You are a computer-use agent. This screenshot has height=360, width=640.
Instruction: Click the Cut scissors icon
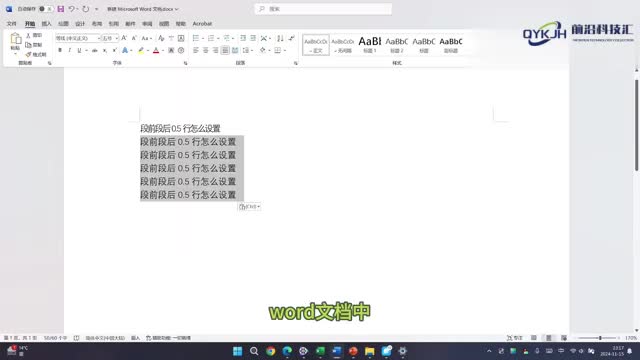pyautogui.click(x=28, y=36)
